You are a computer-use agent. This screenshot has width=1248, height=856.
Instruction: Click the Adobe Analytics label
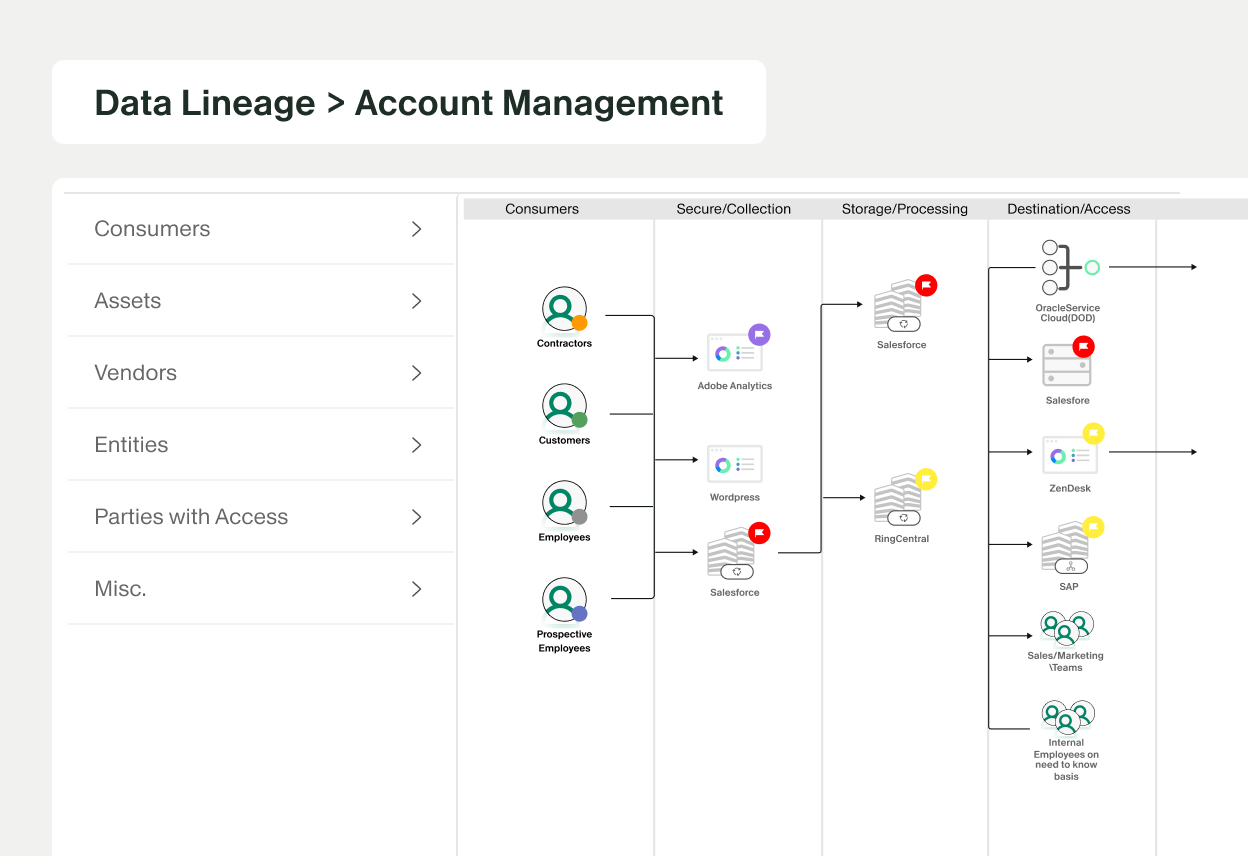point(735,386)
